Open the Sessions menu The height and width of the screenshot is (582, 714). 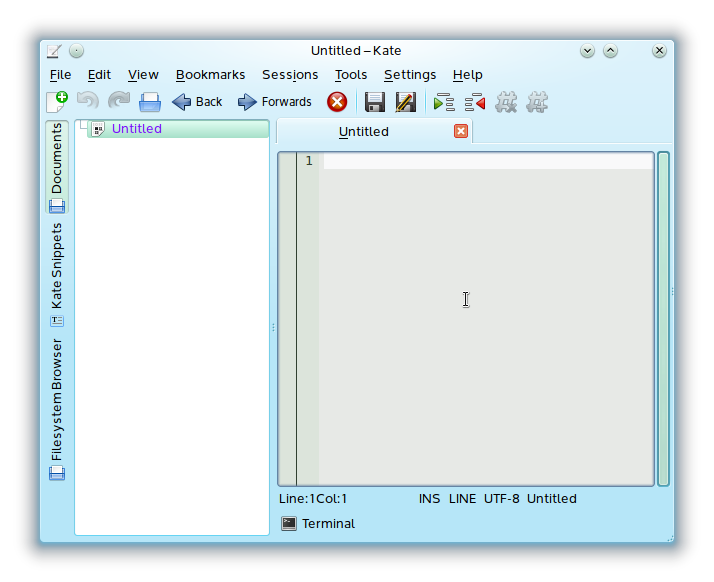[290, 75]
